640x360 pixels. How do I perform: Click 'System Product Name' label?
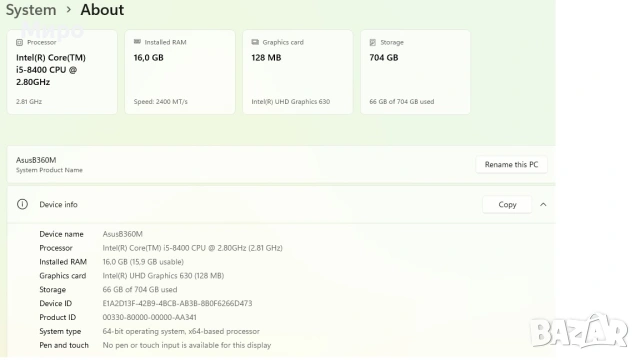49,170
